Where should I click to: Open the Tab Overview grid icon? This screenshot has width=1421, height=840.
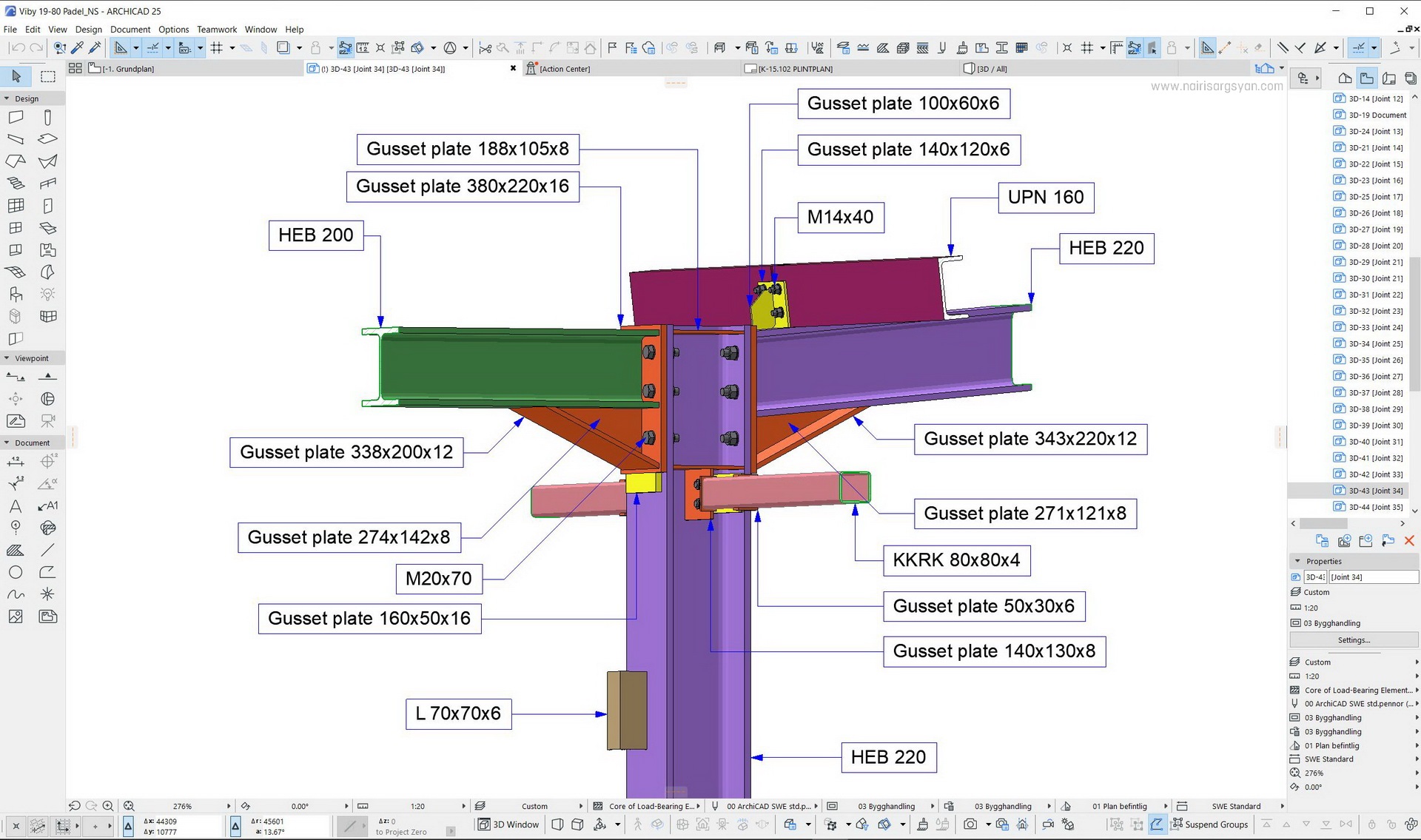pos(75,68)
